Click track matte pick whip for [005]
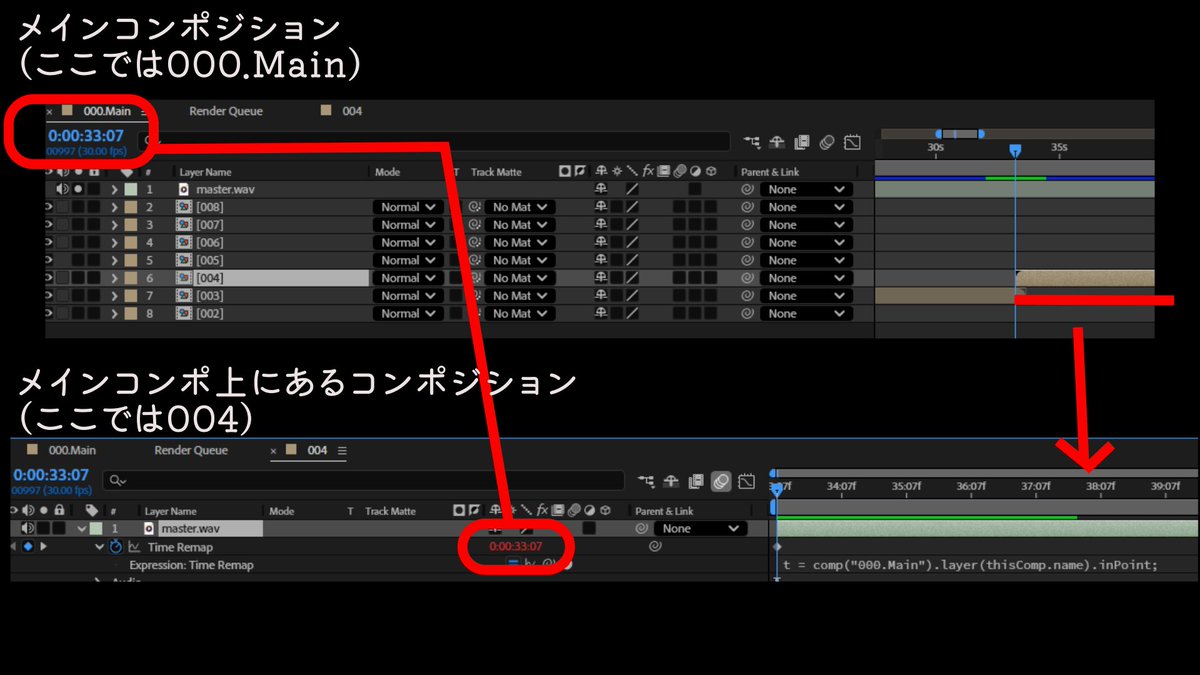 (x=475, y=260)
